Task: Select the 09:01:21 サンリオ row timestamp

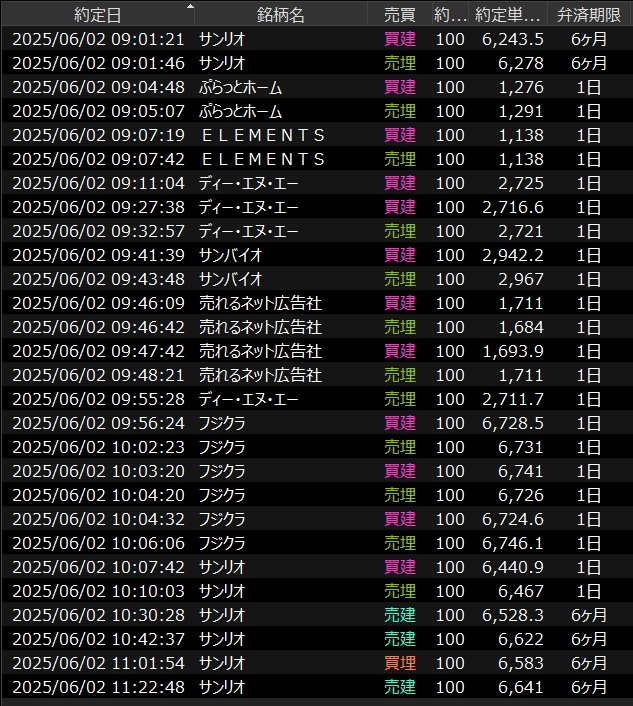Action: coord(98,39)
